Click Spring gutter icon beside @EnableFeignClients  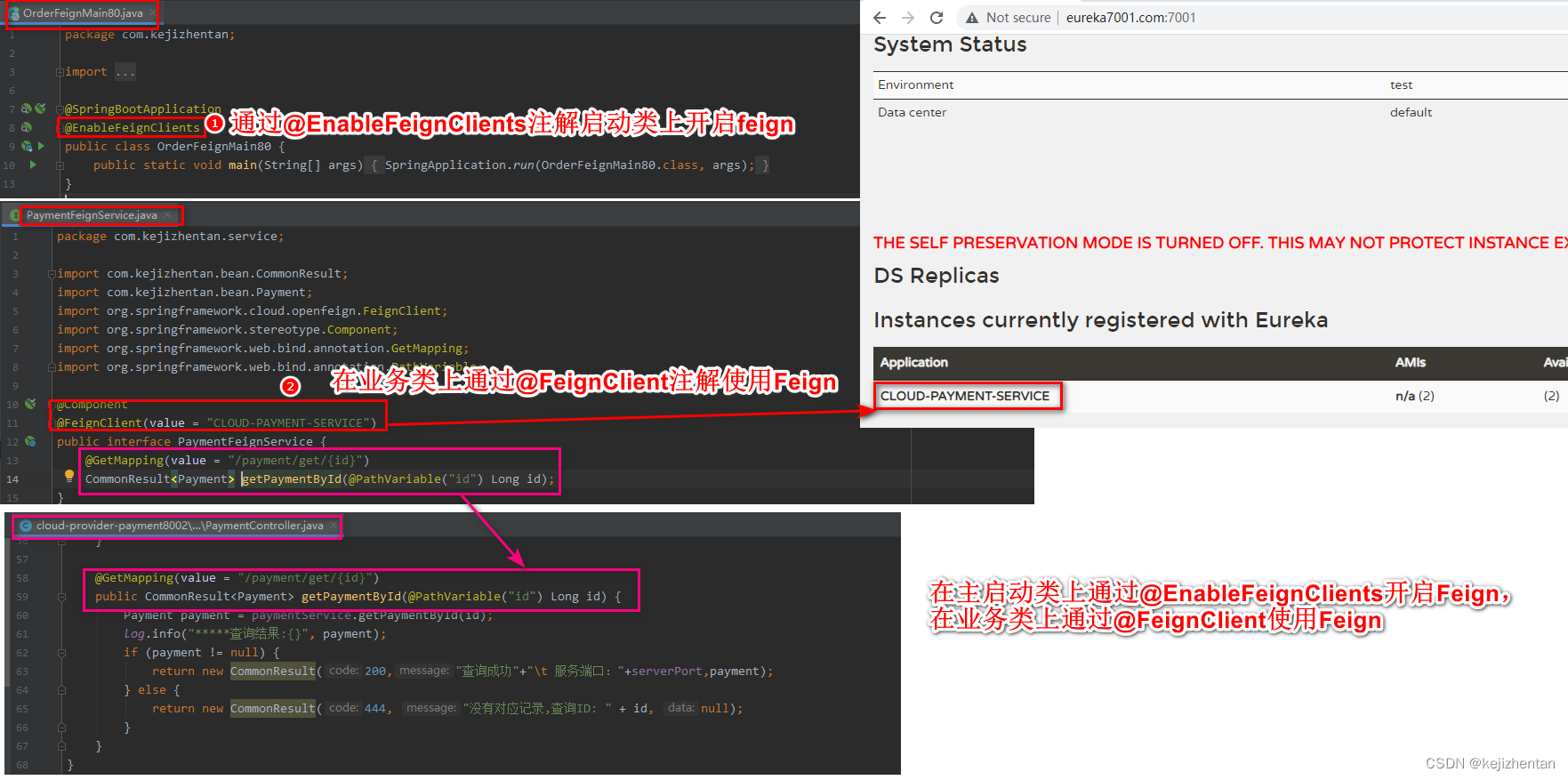coord(27,127)
